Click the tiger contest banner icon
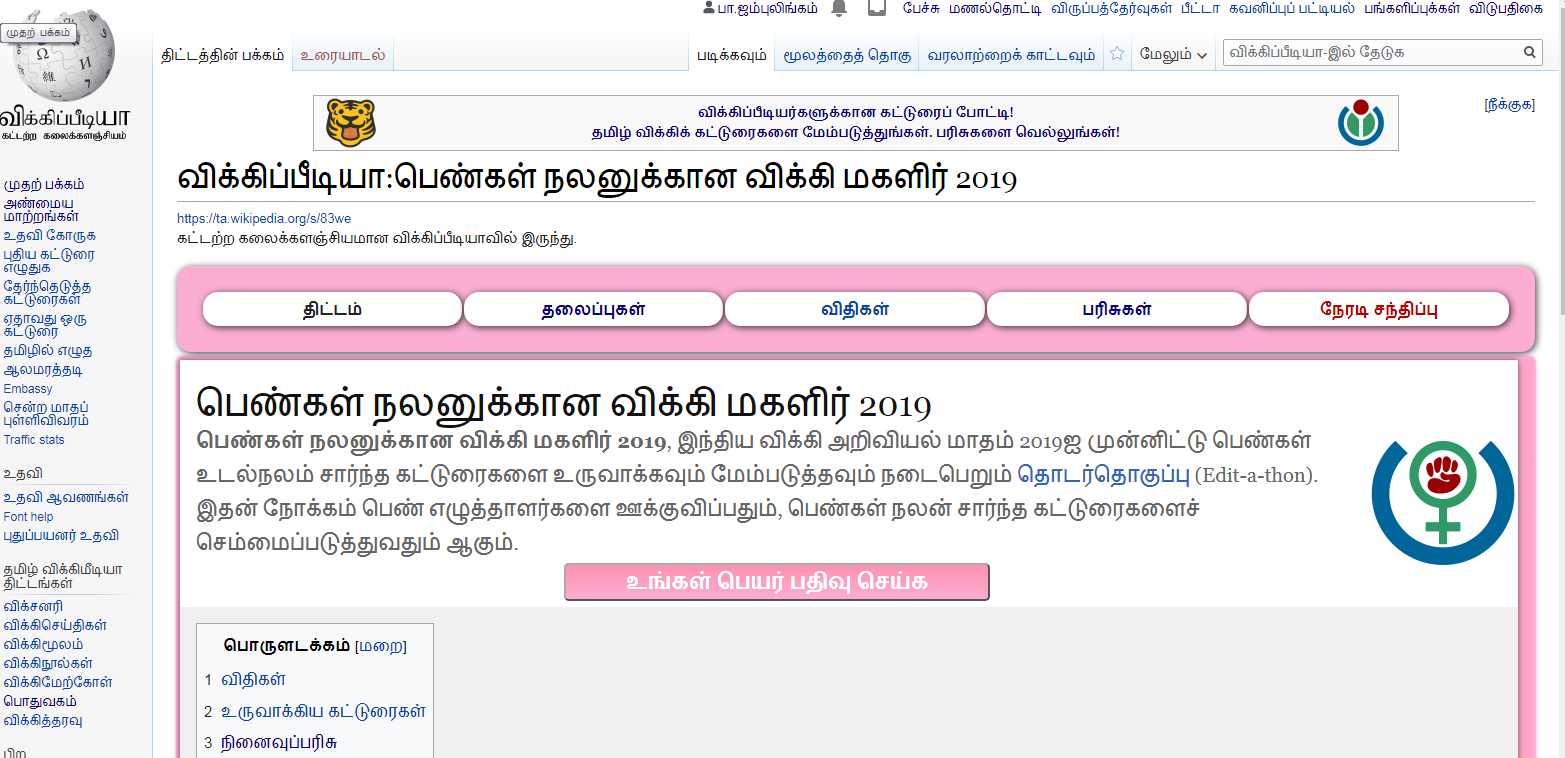Viewport: 1565px width, 758px height. tap(351, 123)
